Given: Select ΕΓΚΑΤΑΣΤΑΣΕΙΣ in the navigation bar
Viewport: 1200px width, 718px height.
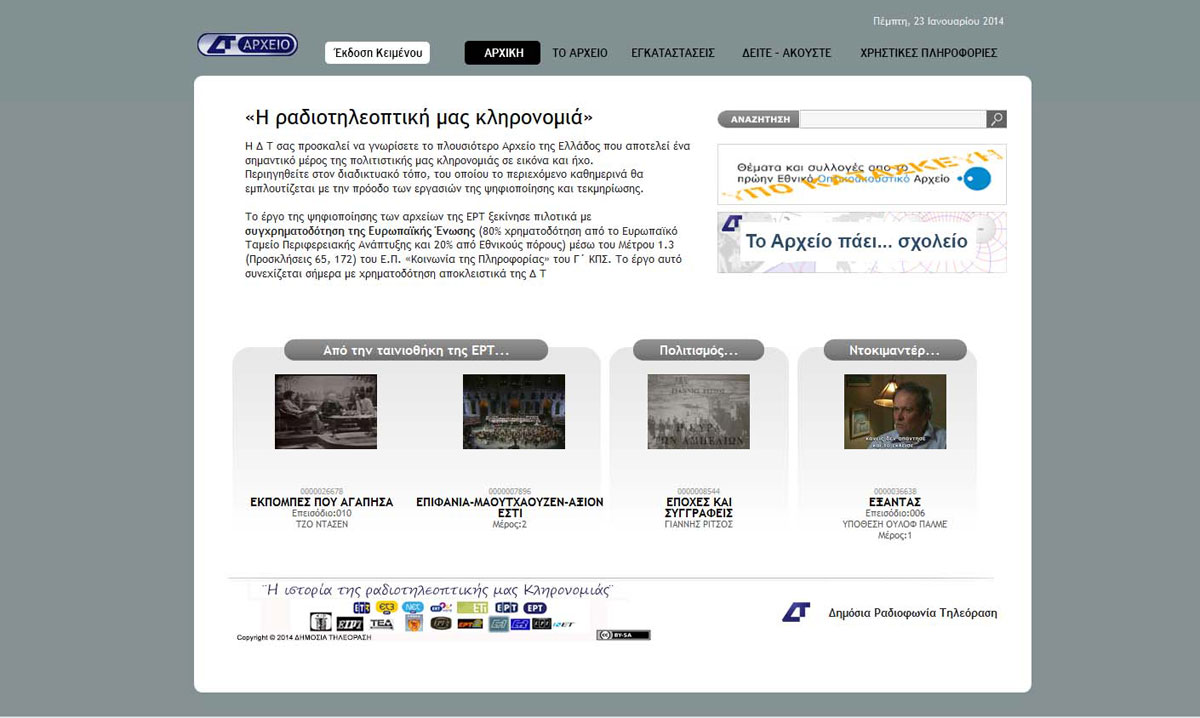Looking at the screenshot, I should tap(673, 53).
